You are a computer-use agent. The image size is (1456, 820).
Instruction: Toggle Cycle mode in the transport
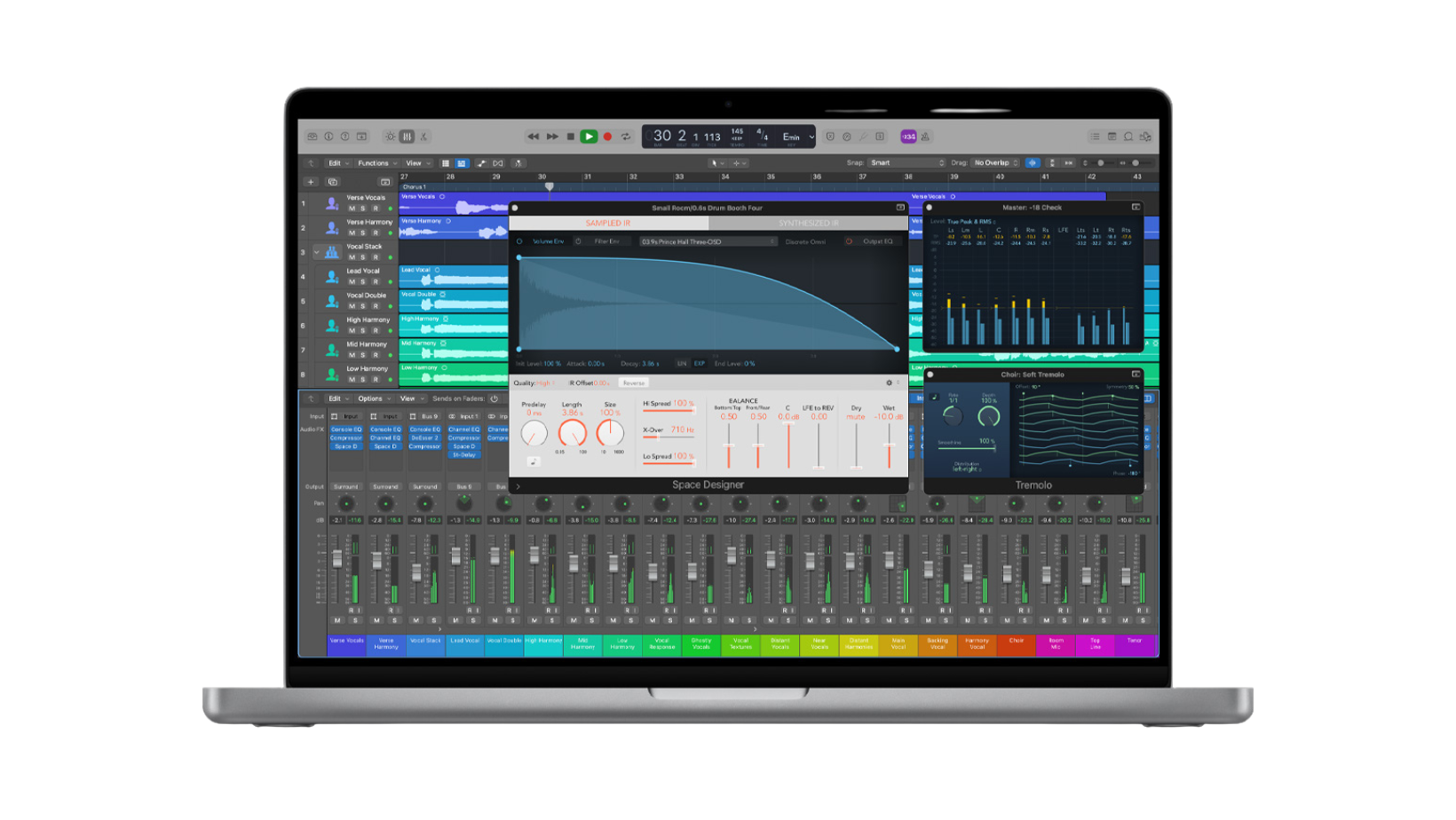[626, 137]
